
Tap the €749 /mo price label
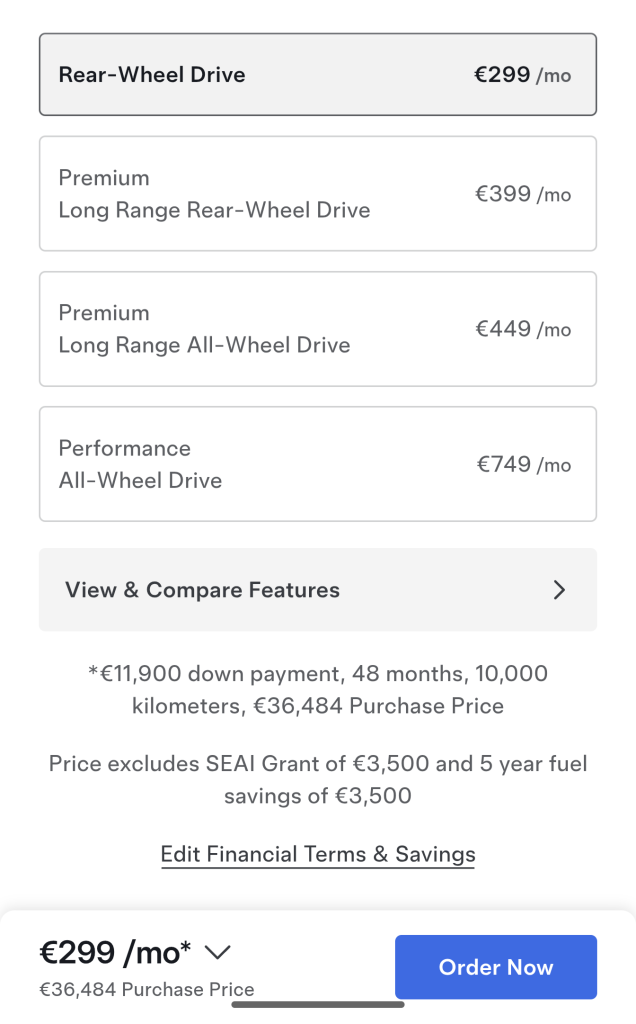[524, 464]
